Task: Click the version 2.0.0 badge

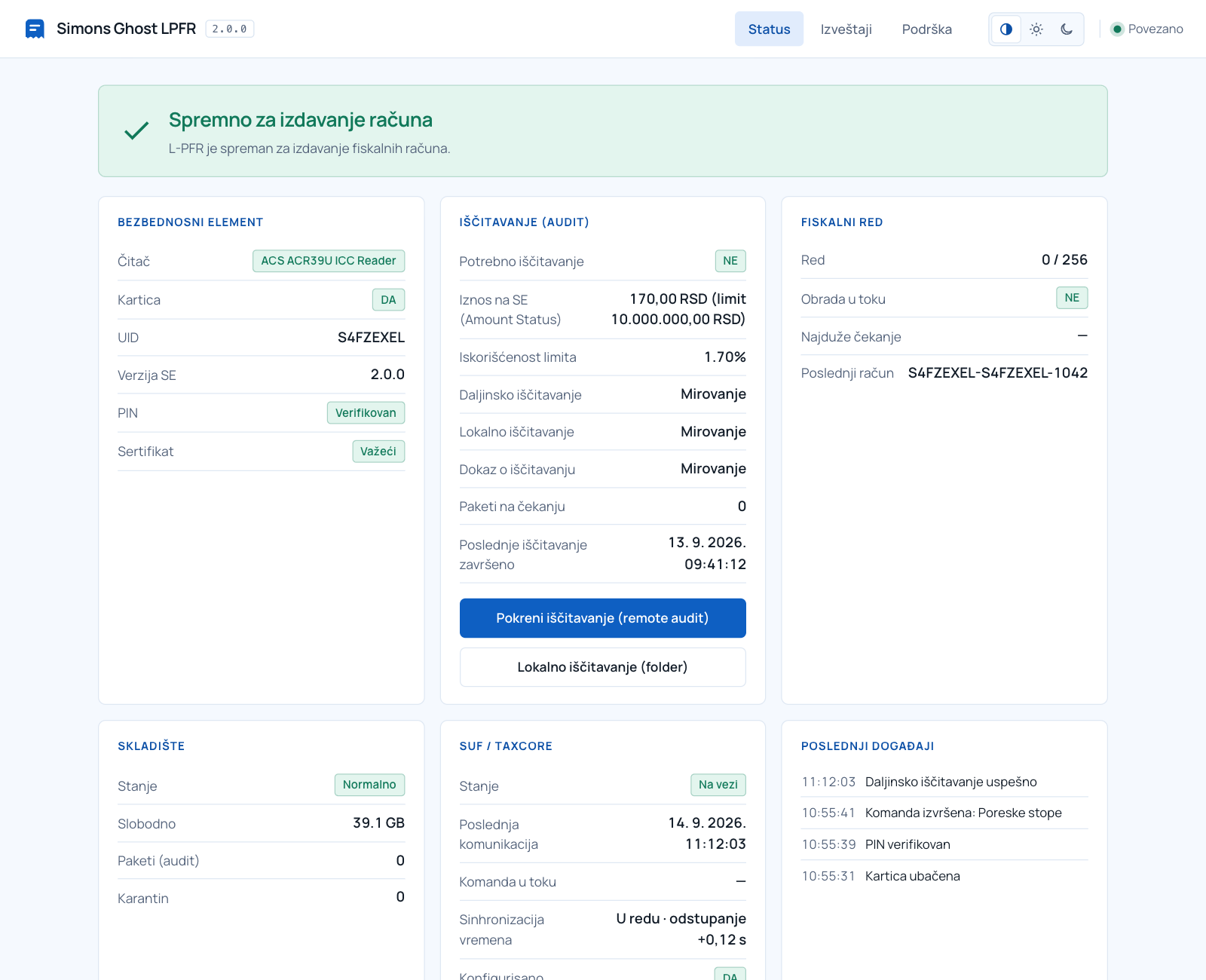Action: (230, 29)
